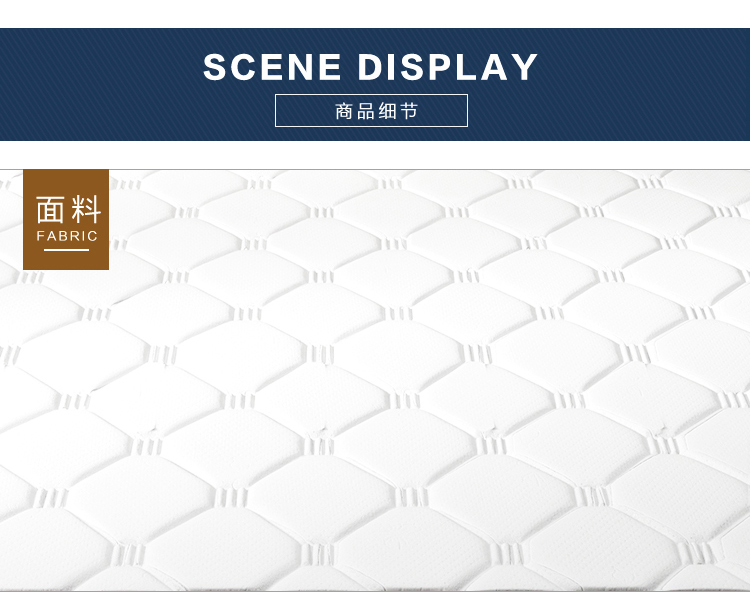Click the letter D of DISPLAY

pos(371,67)
